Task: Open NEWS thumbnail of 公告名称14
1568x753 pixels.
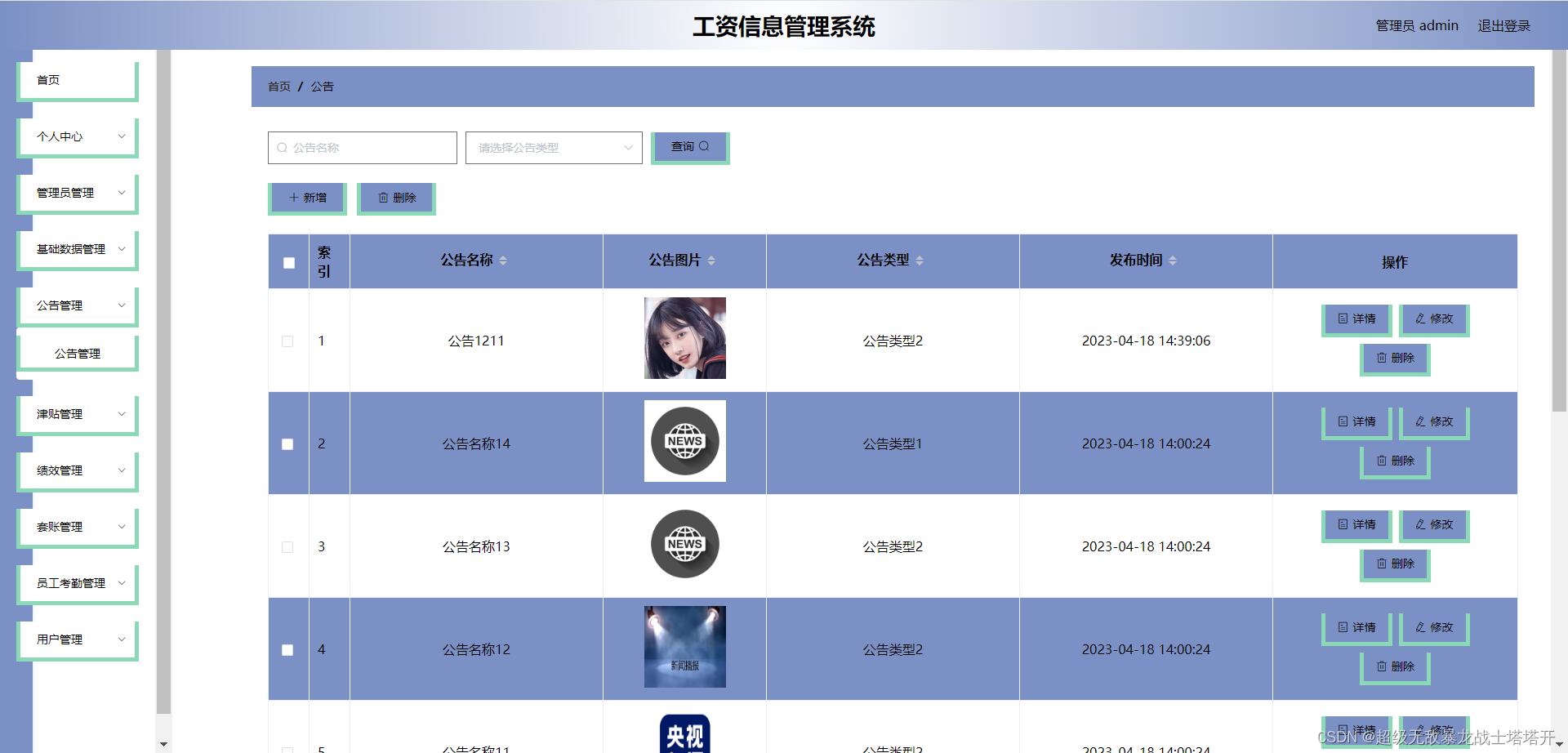Action: tap(684, 441)
